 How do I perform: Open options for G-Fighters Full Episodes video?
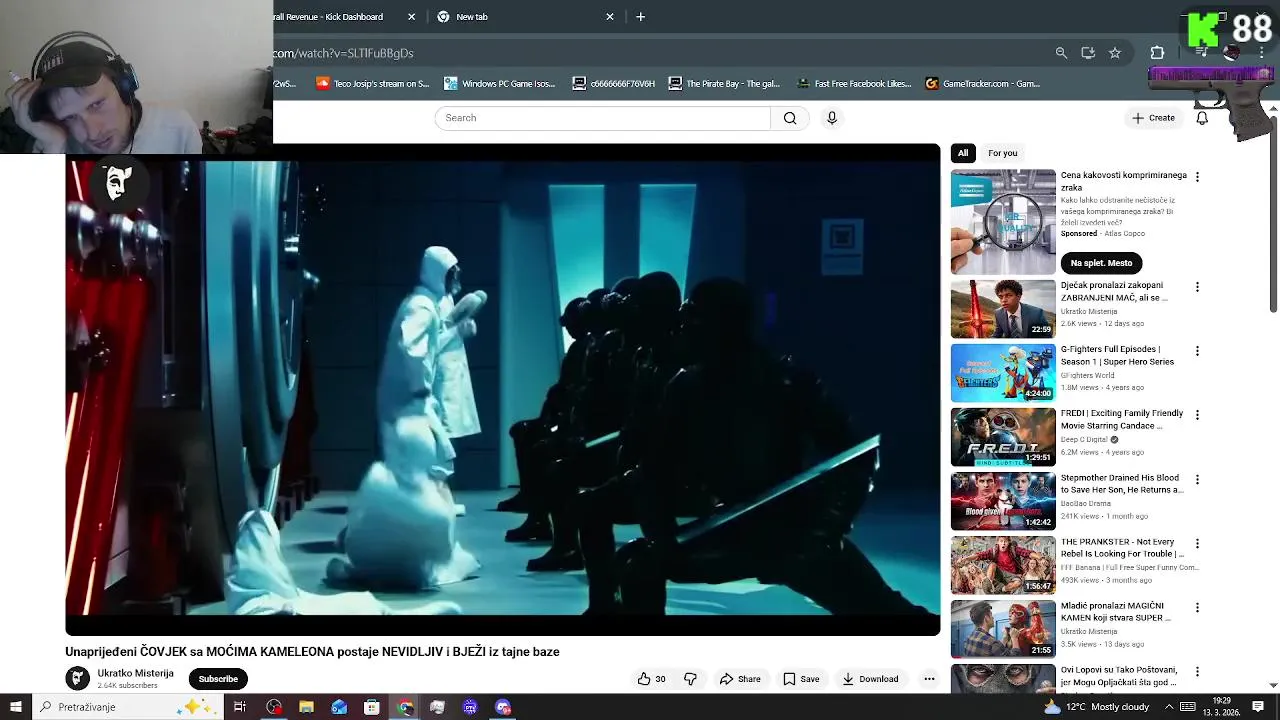pyautogui.click(x=1197, y=351)
